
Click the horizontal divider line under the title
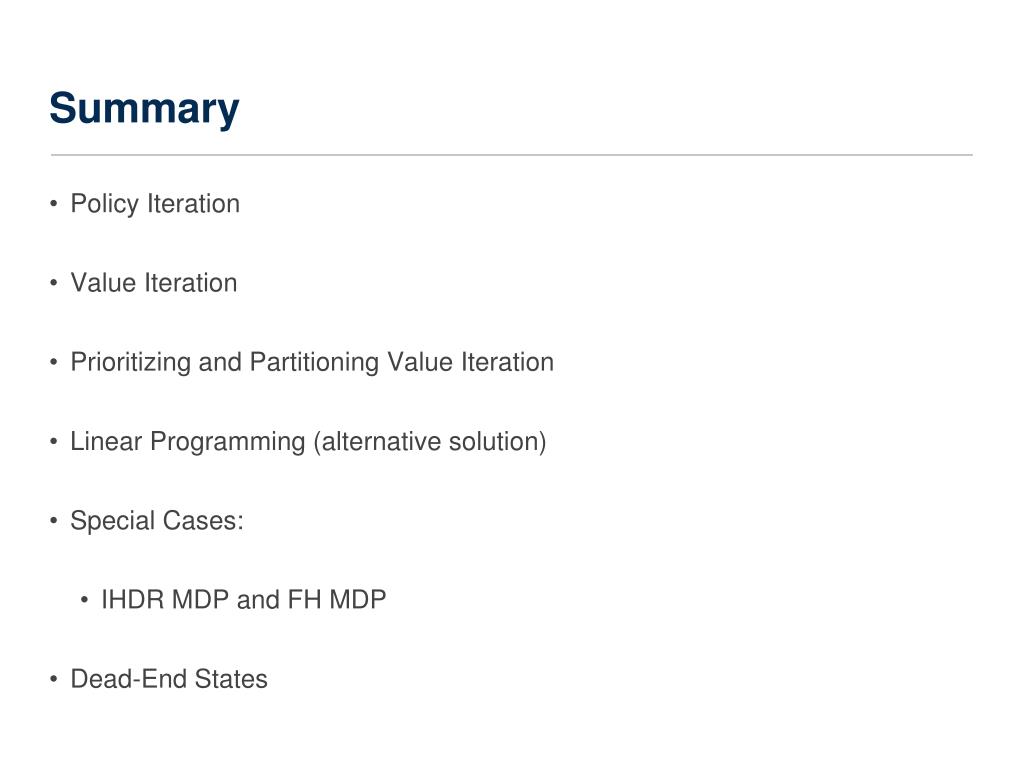point(512,155)
